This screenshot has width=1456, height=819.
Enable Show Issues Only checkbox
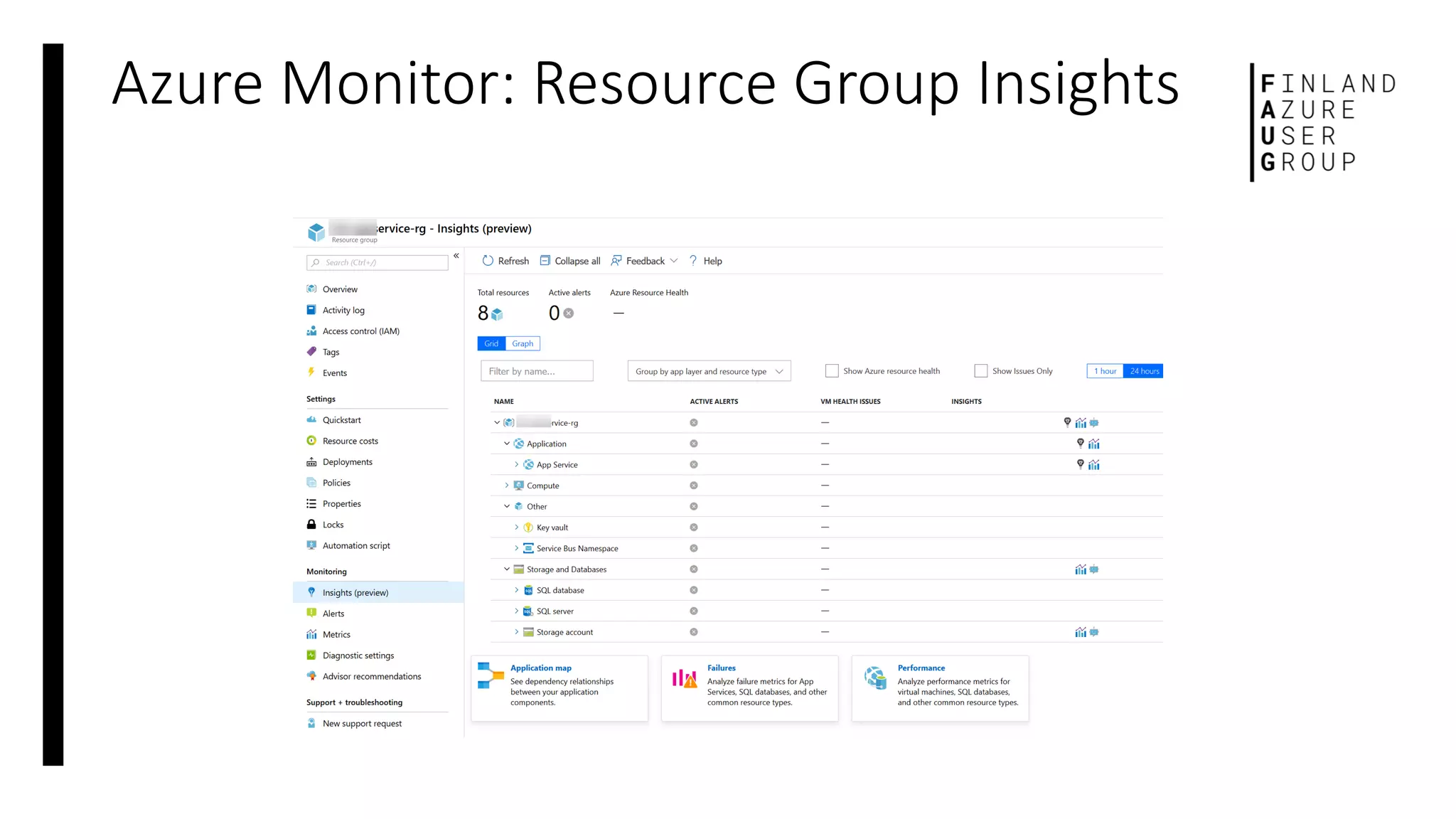(x=981, y=370)
